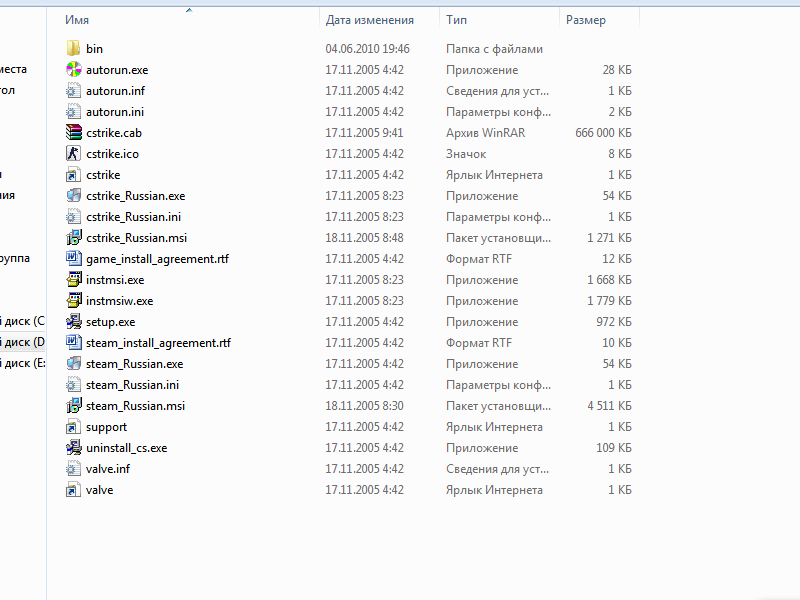Image resolution: width=800 pixels, height=600 pixels.
Task: Select the file name autorun.inf
Action: [115, 90]
